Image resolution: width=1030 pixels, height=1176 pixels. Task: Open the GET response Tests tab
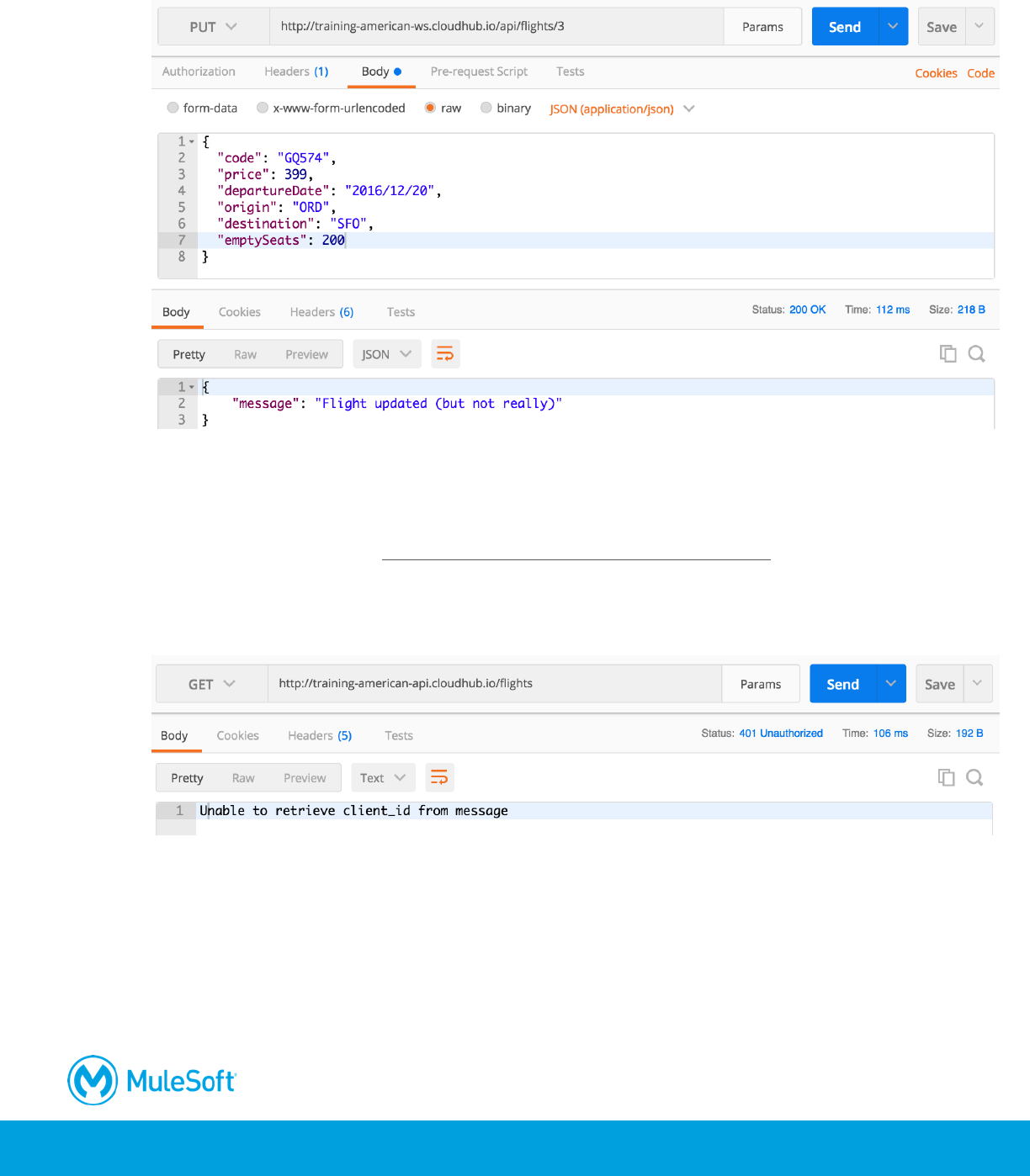coord(399,735)
